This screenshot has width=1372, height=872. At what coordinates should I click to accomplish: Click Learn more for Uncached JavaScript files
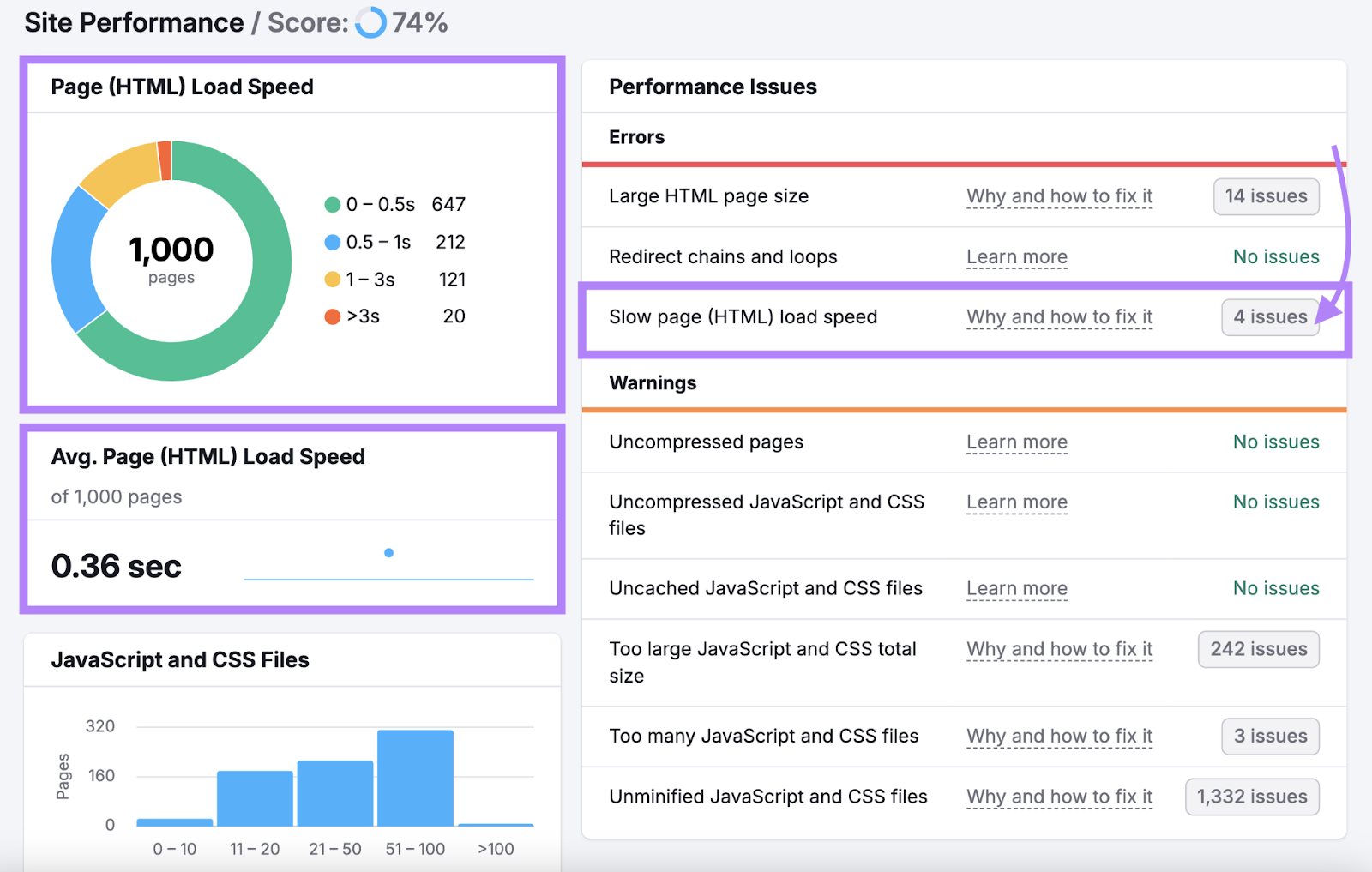(1017, 589)
